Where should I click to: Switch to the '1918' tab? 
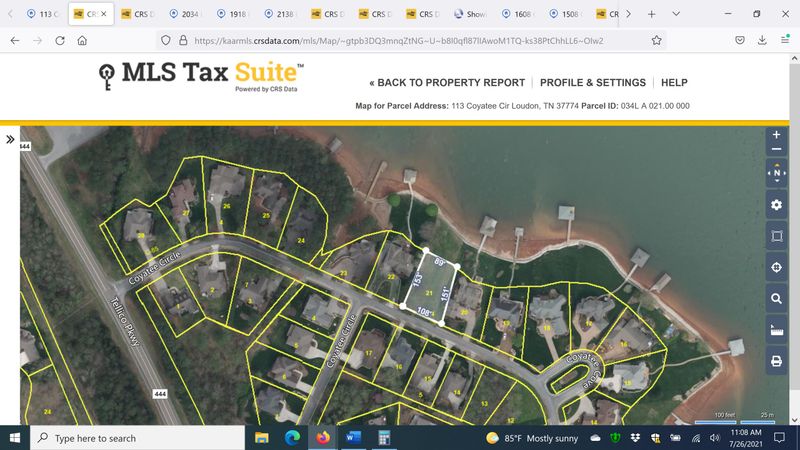pos(233,14)
